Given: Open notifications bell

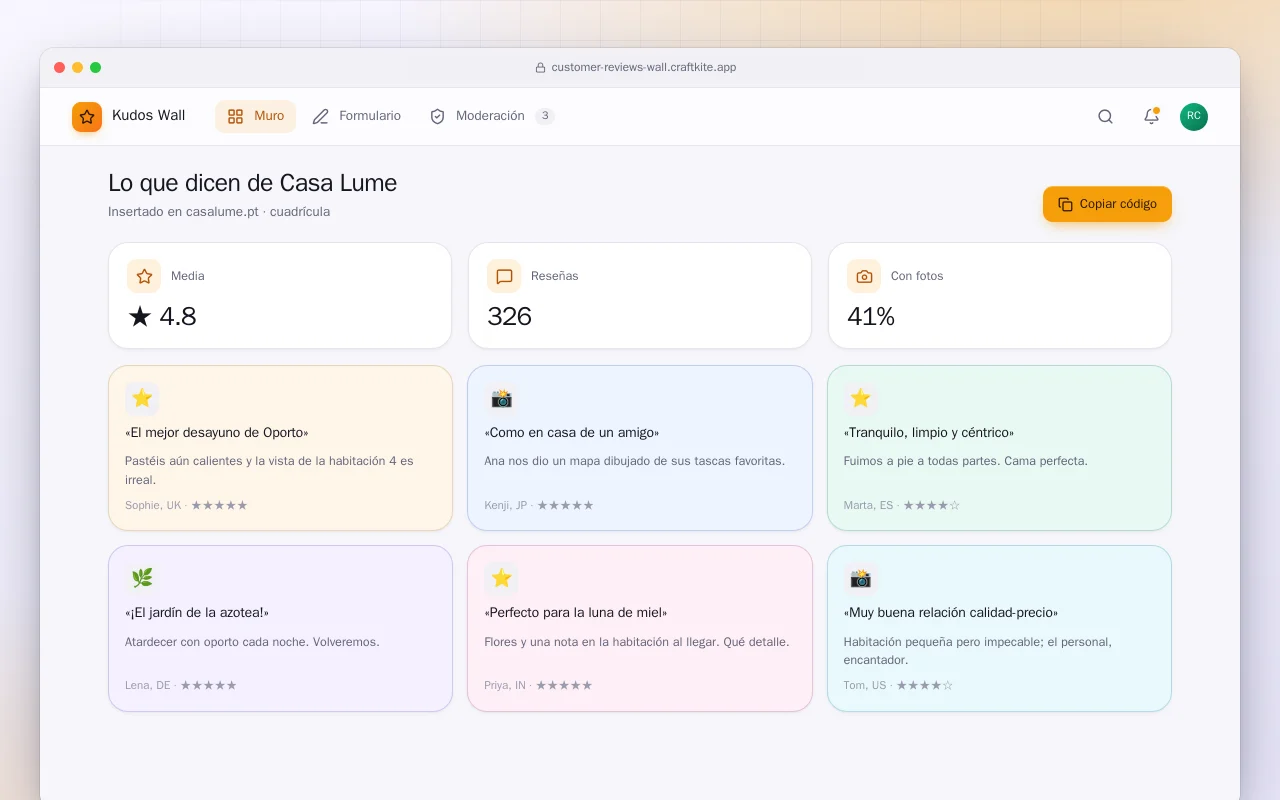Looking at the screenshot, I should click(1151, 117).
